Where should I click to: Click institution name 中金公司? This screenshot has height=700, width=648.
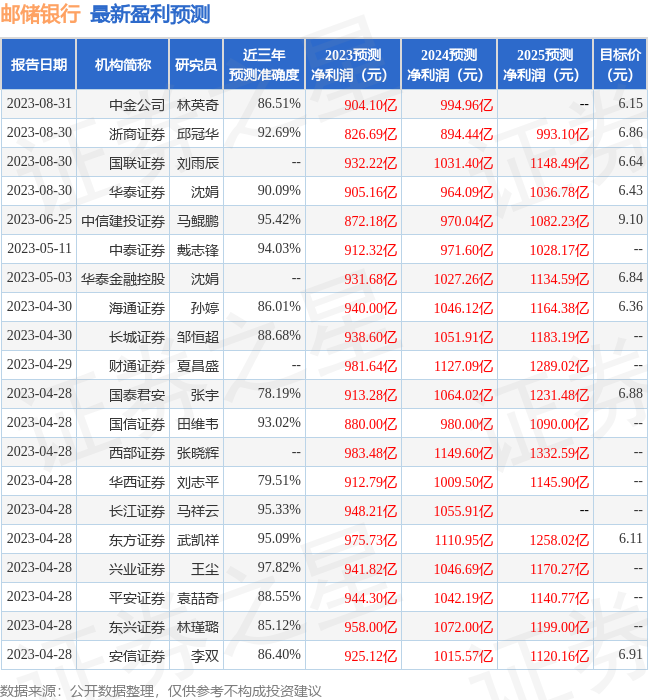coord(137,105)
